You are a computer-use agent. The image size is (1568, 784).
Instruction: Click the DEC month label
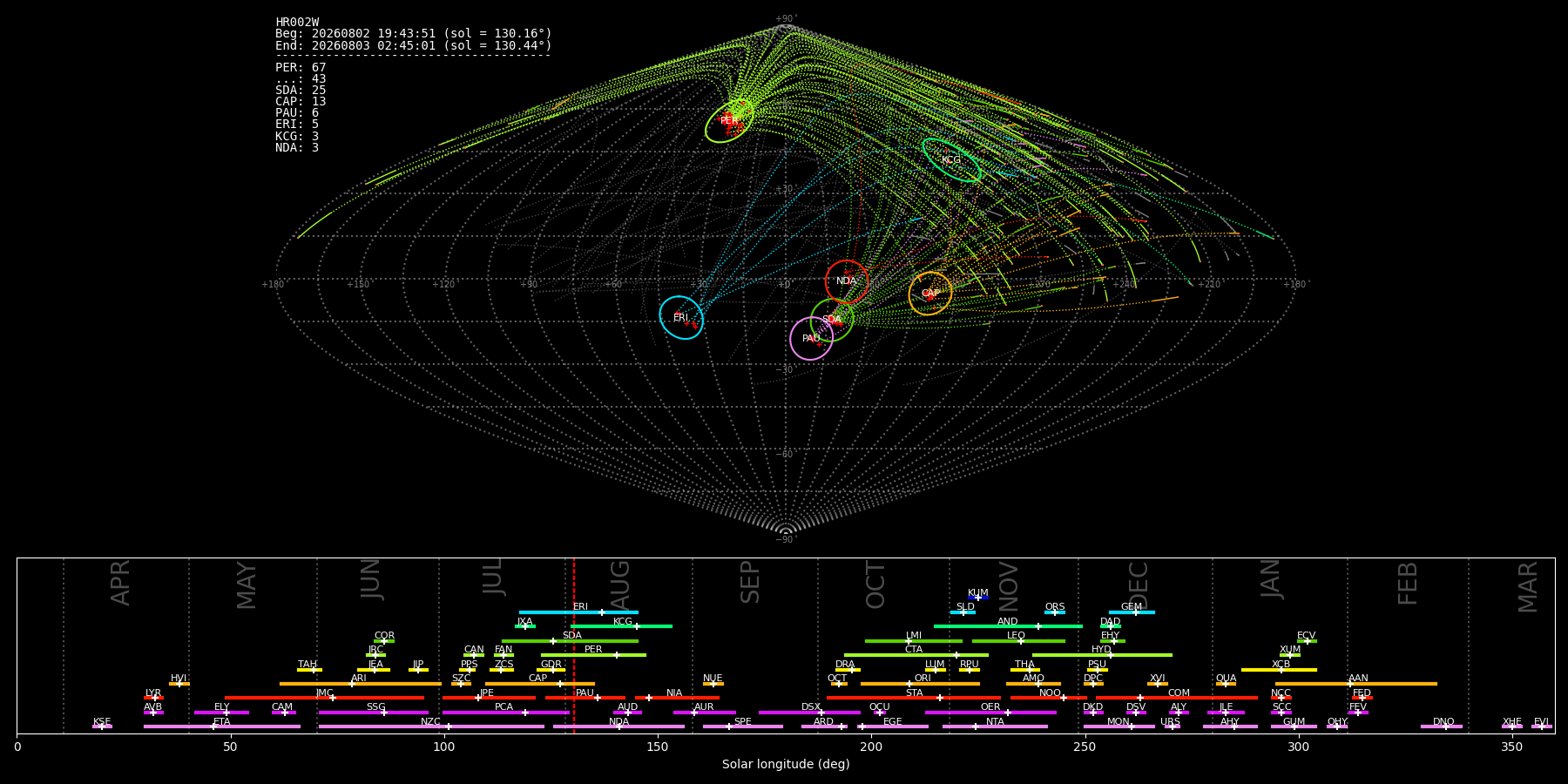pos(1139,585)
